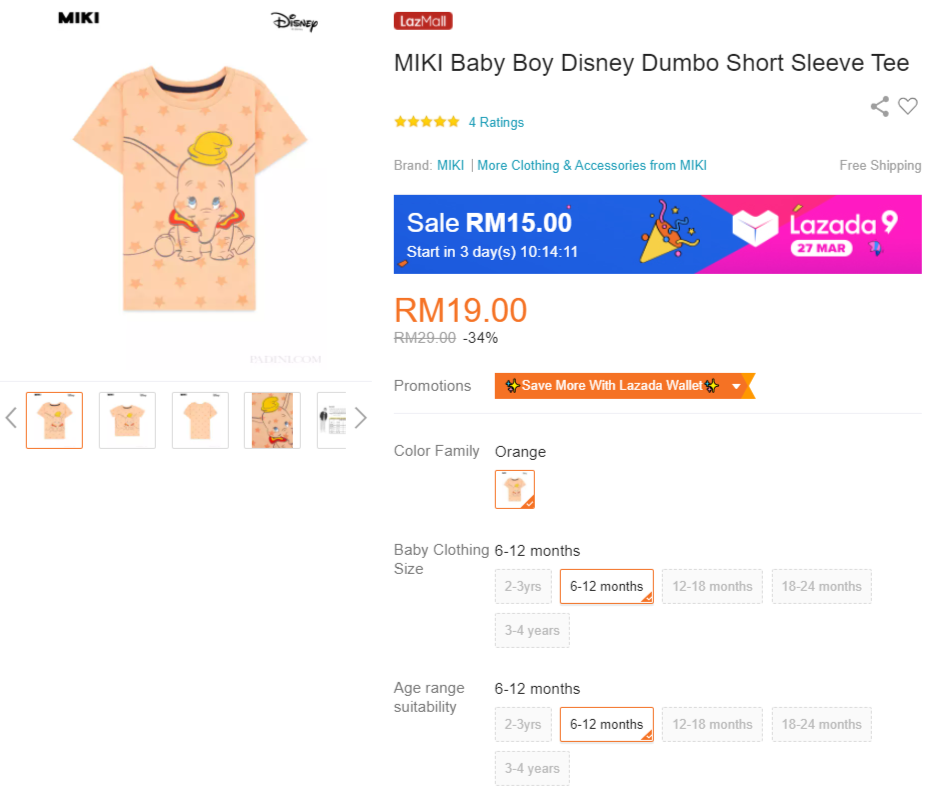View the back-of-shirt thumbnail
This screenshot has width=931, height=800.
click(200, 420)
